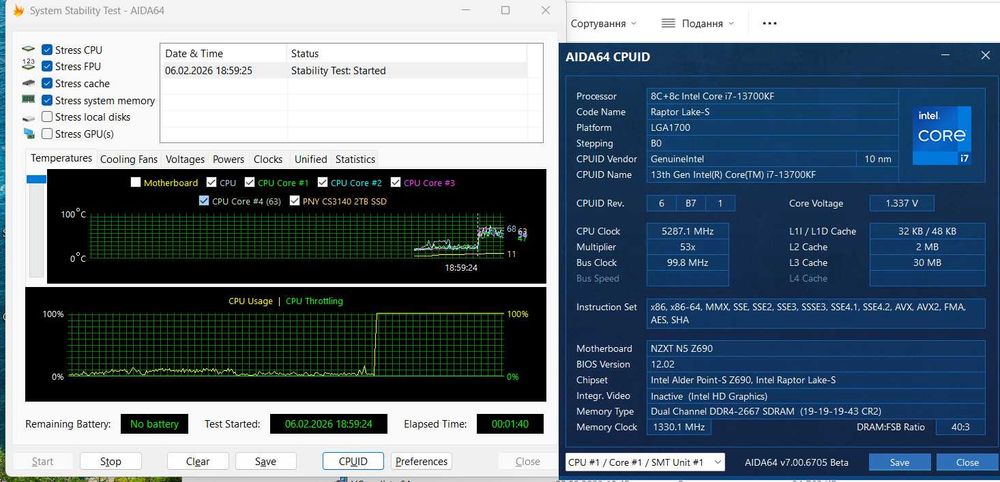Click the memory module icon beside Stress system memory
The image size is (1000, 482).
(28, 99)
